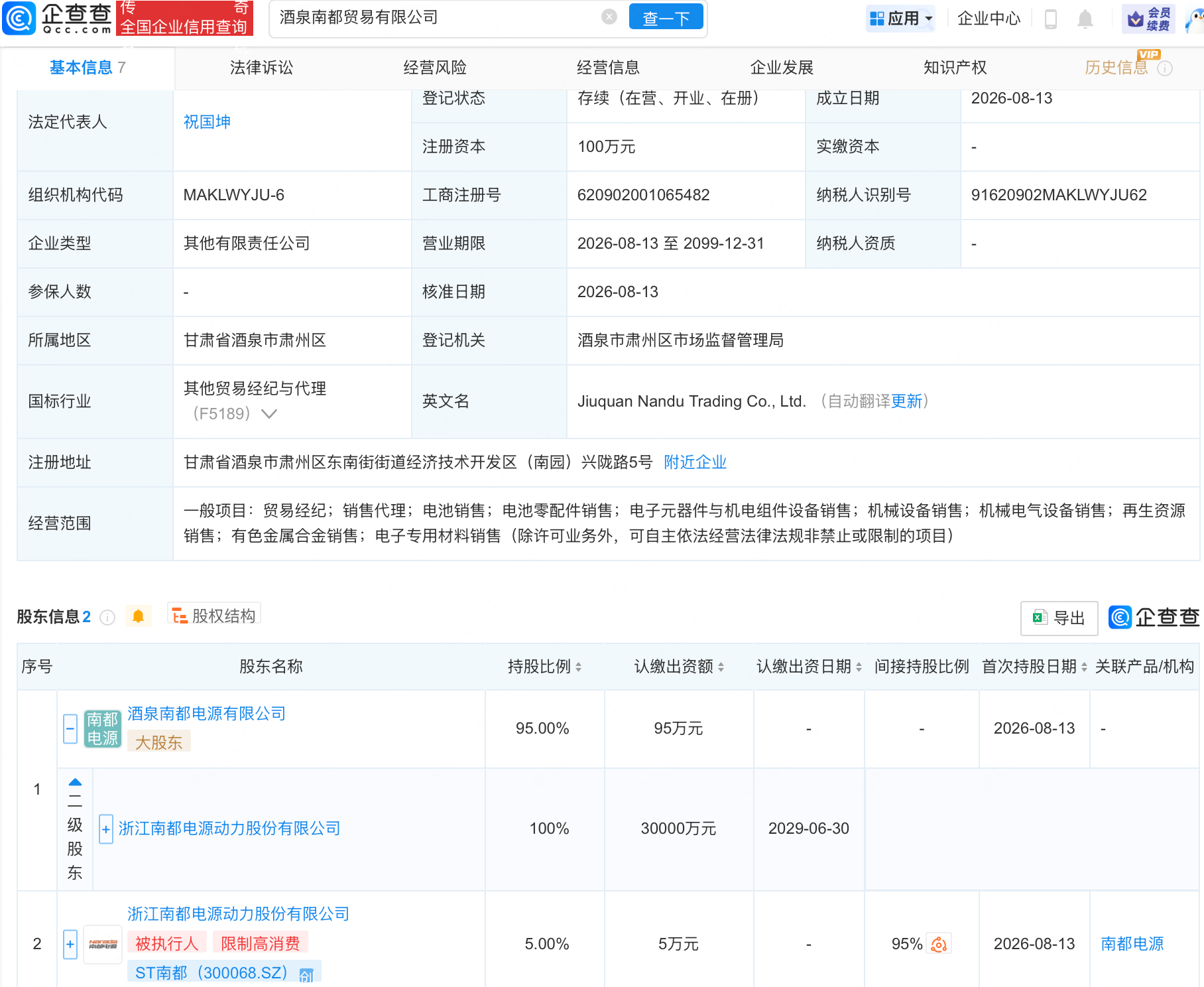Click the info icon next to 股东信息
The height and width of the screenshot is (987, 1204).
(x=107, y=618)
